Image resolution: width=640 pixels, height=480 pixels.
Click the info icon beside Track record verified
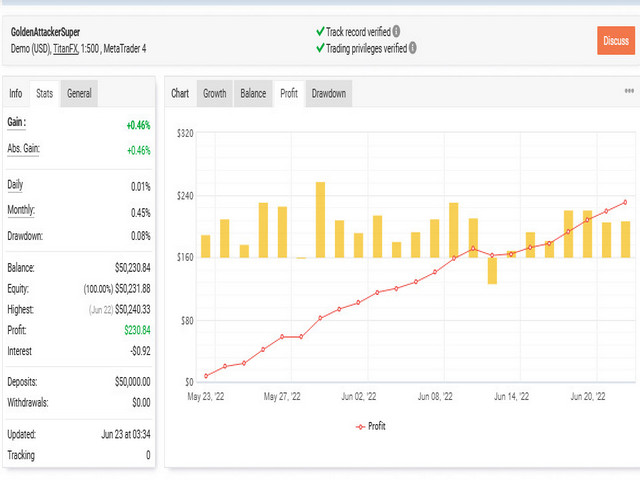[396, 31]
